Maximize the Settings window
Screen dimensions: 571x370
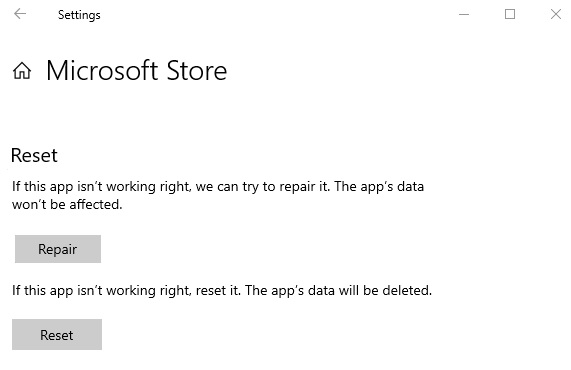(510, 14)
